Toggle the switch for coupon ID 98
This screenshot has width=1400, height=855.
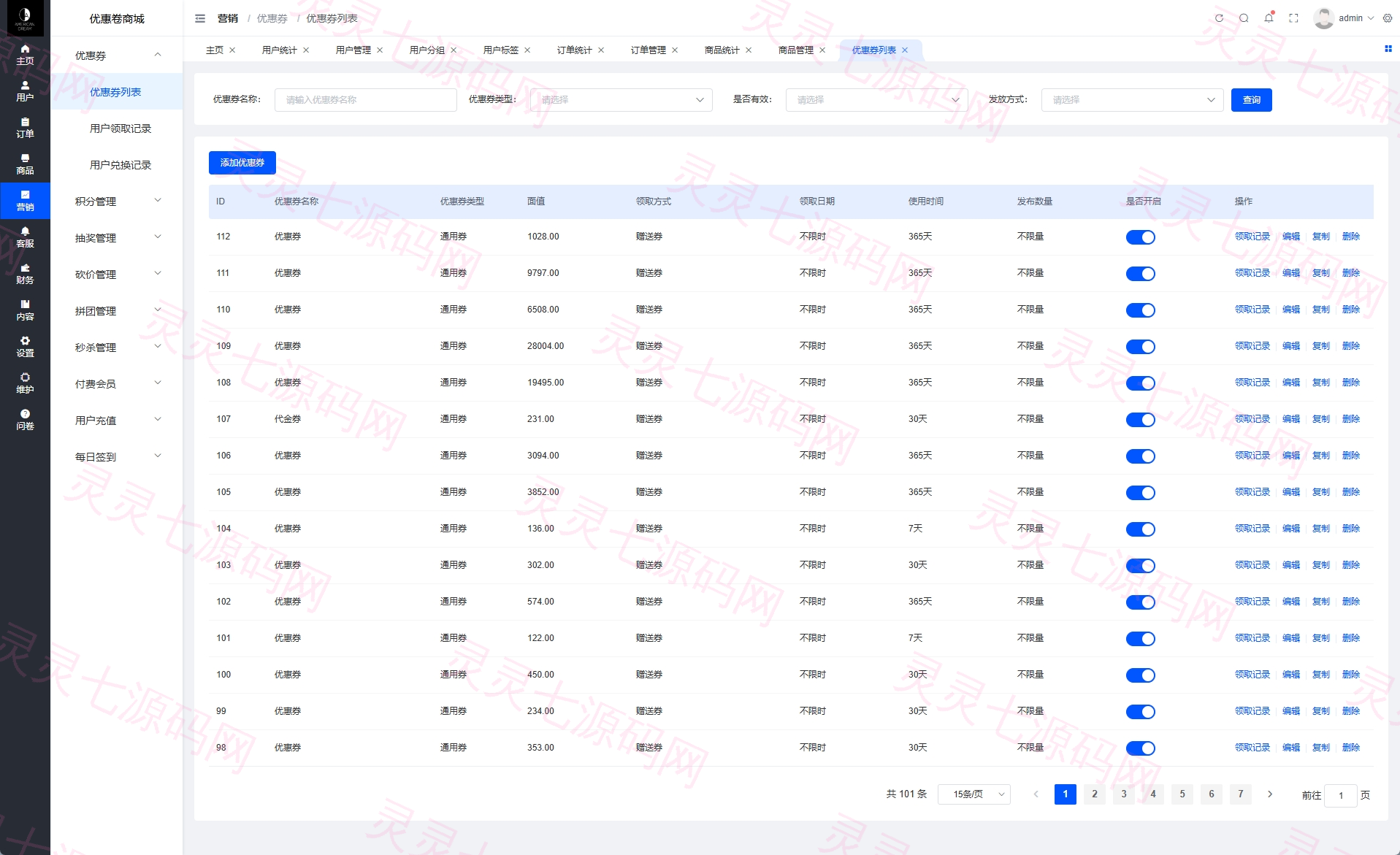coord(1140,748)
